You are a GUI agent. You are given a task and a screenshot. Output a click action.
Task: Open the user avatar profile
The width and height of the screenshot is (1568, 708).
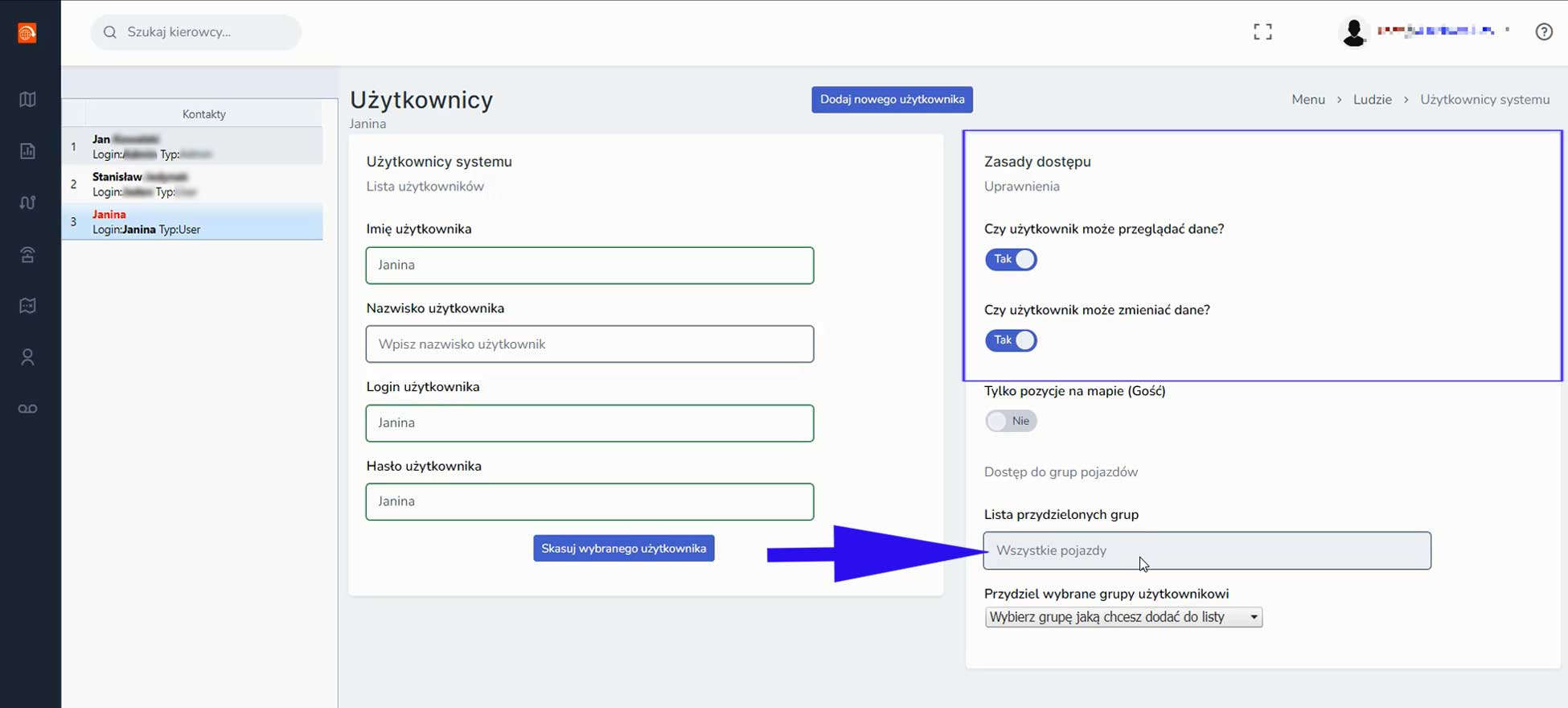tap(1354, 32)
